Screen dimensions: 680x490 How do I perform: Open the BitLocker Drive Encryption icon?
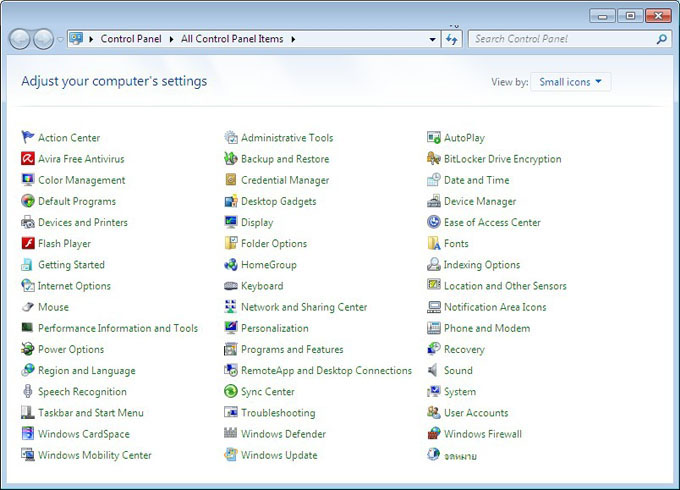[x=434, y=158]
